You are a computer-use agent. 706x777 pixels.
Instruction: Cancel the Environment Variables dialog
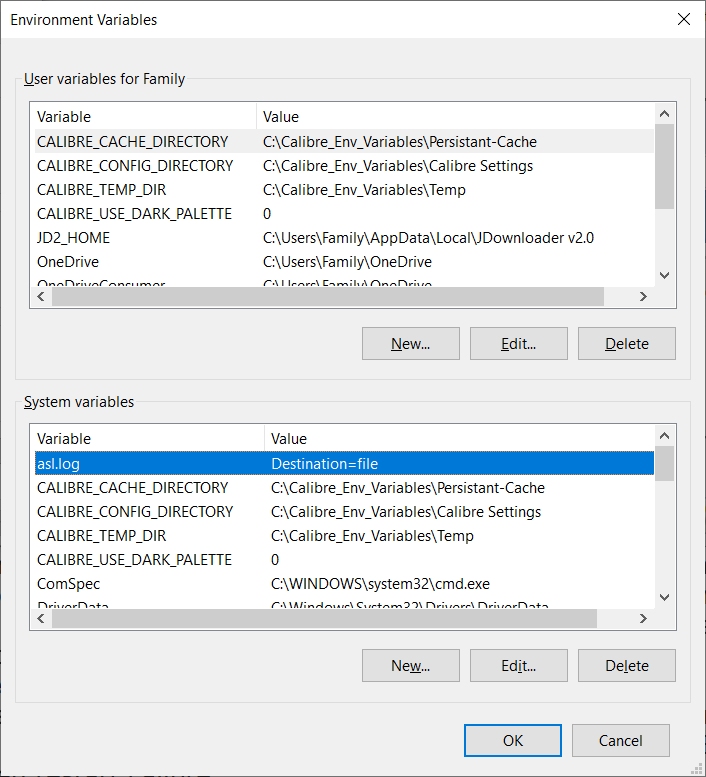pos(620,741)
